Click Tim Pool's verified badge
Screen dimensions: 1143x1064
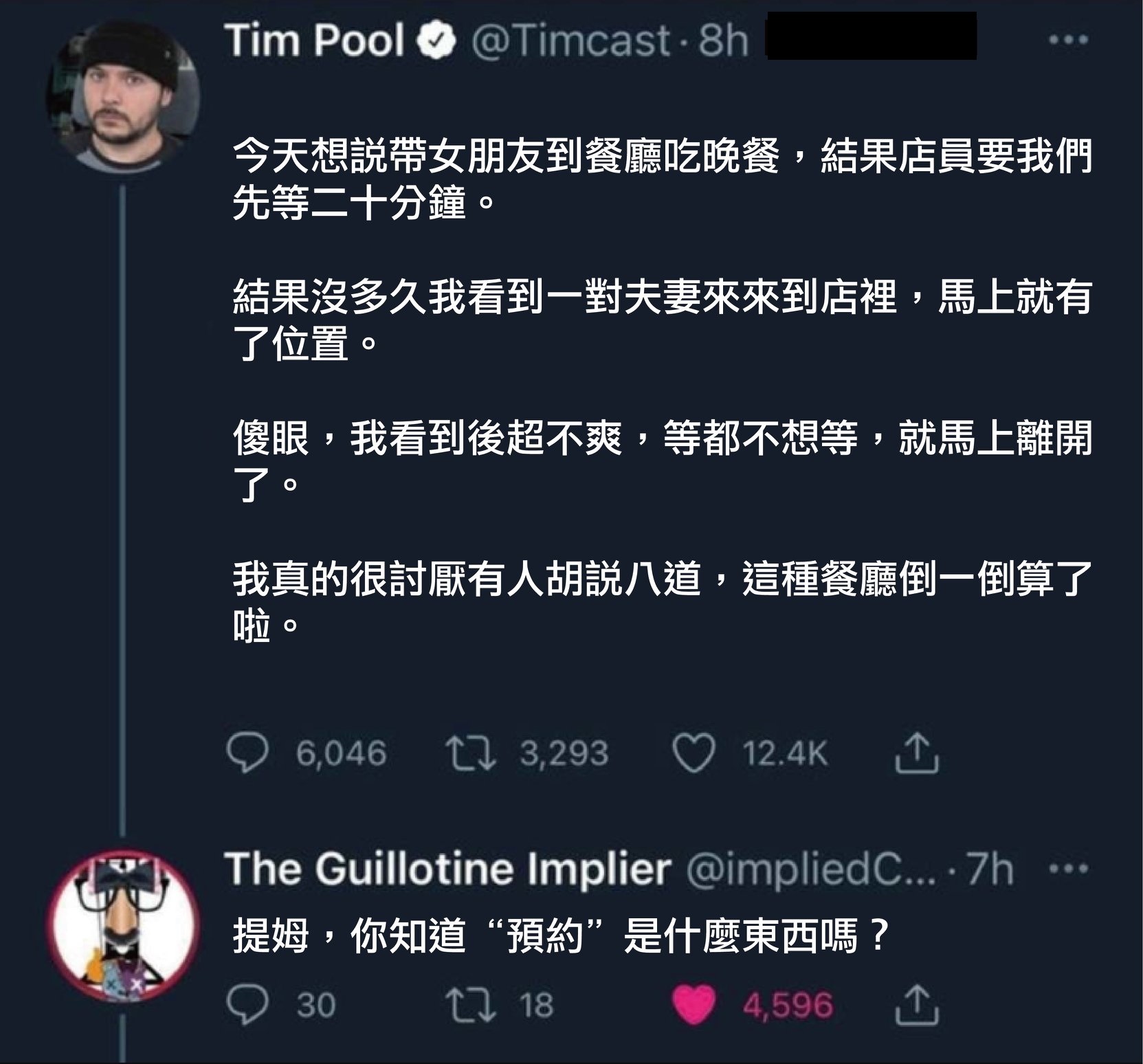pyautogui.click(x=437, y=41)
